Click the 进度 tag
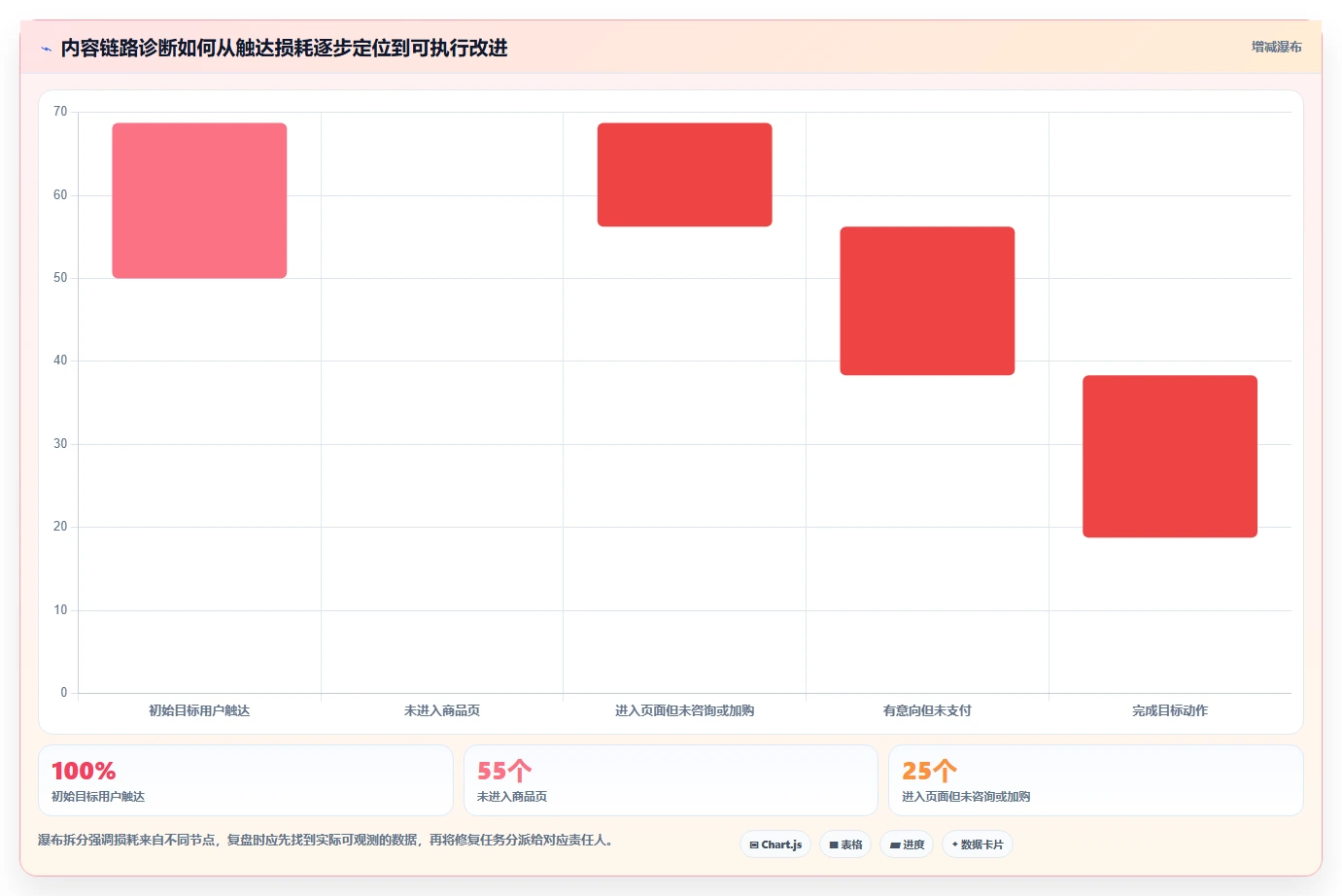Image resolution: width=1342 pixels, height=896 pixels. click(x=907, y=844)
